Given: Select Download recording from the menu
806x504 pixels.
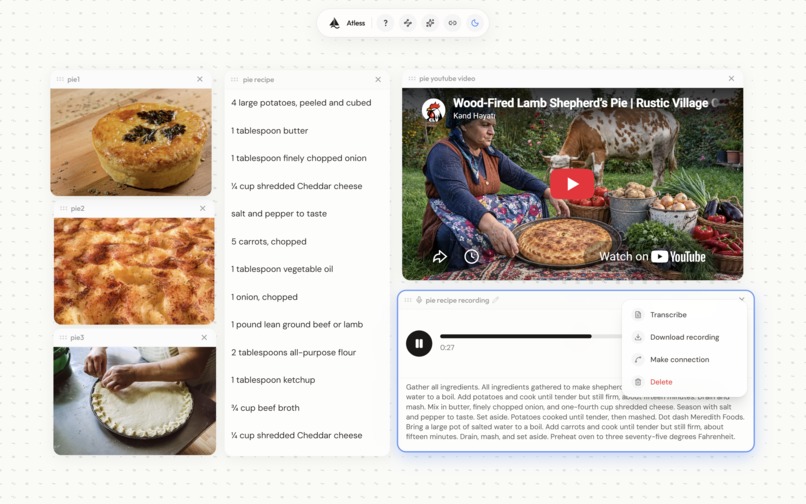Looking at the screenshot, I should 684,337.
